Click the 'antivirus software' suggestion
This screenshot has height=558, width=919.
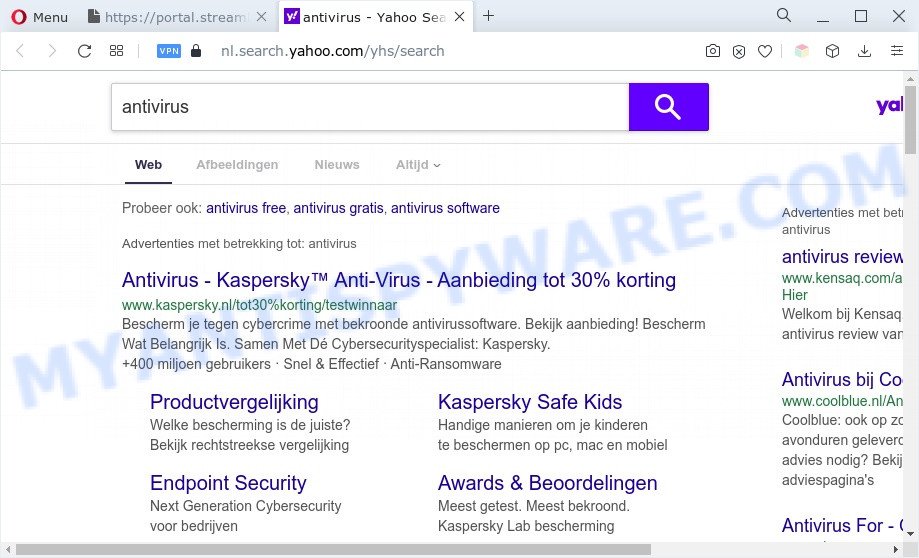click(x=445, y=208)
